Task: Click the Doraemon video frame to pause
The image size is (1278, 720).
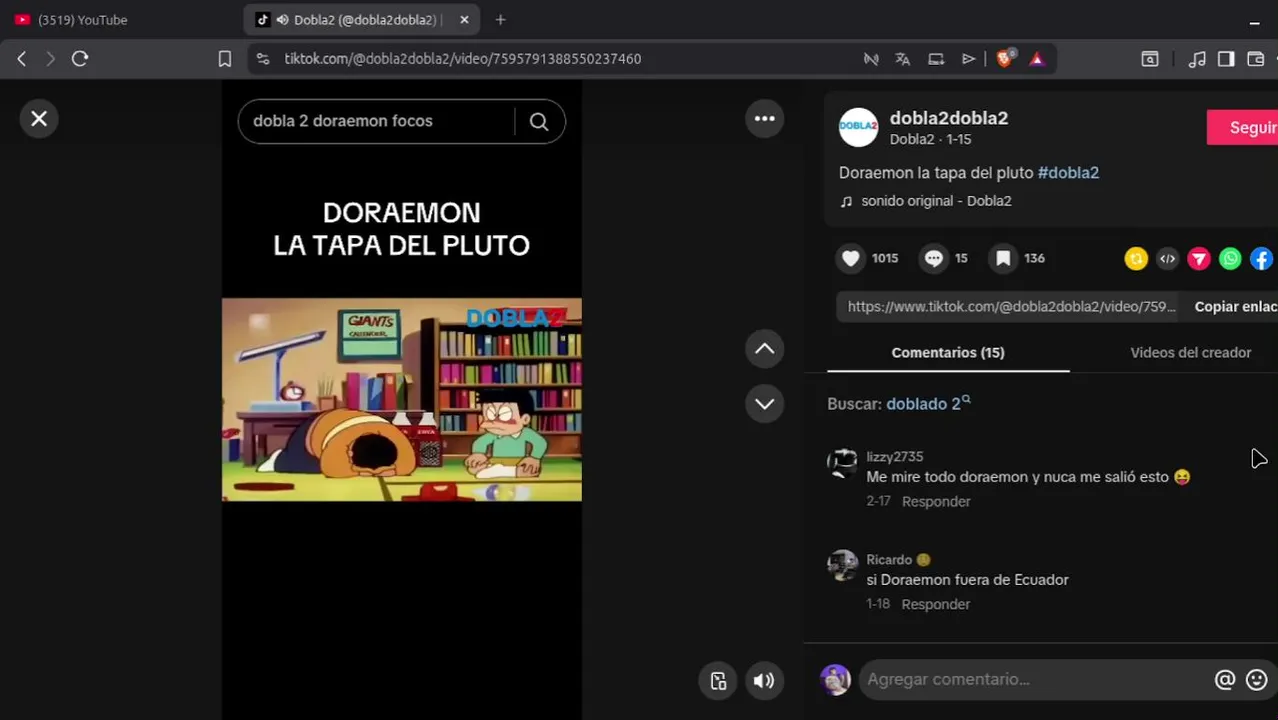Action: point(401,400)
